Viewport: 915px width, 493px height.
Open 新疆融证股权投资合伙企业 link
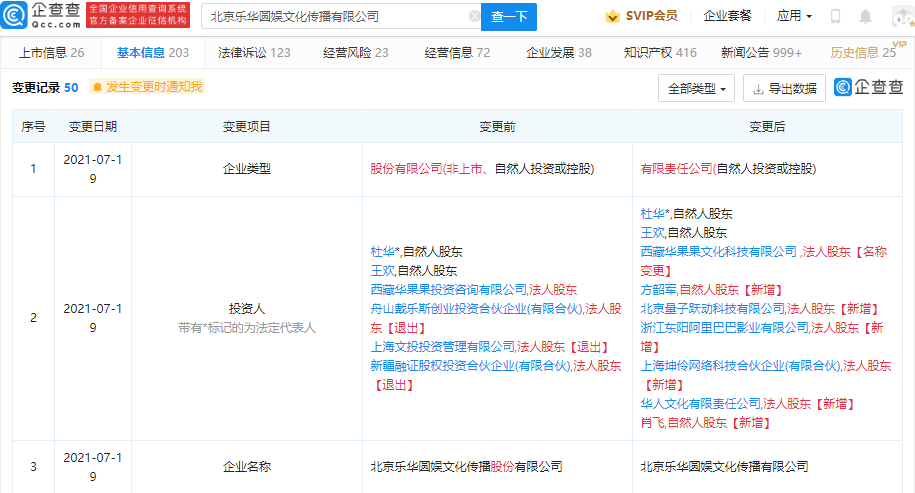tap(470, 366)
